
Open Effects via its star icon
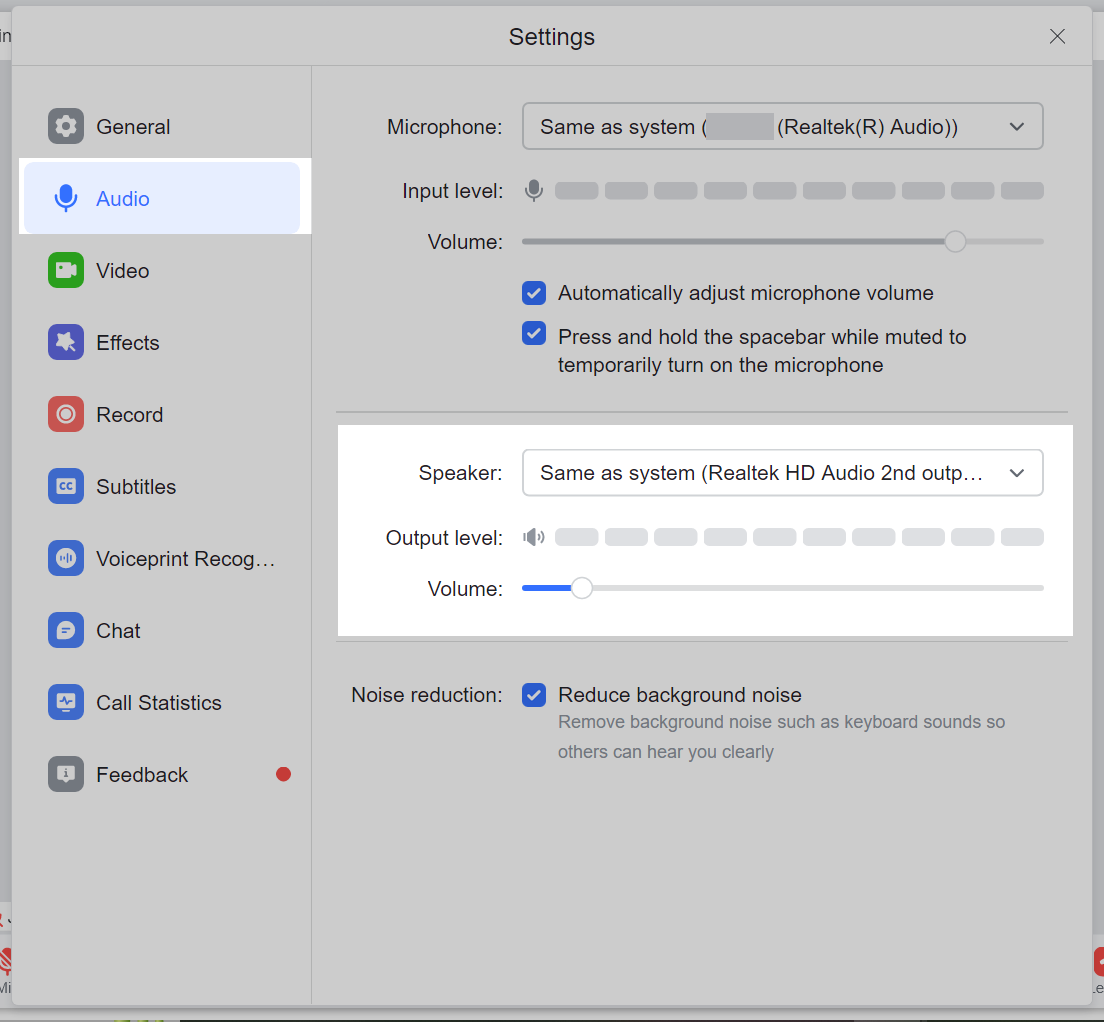point(66,343)
